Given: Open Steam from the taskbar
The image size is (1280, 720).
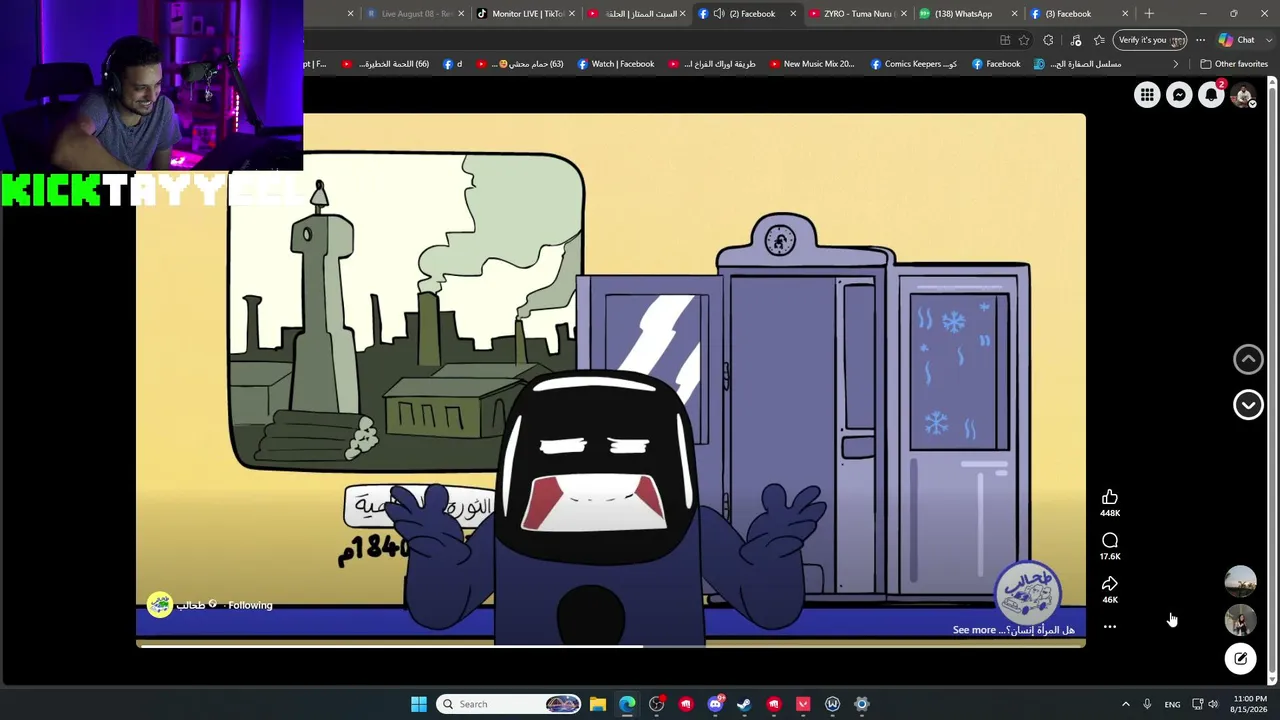Looking at the screenshot, I should [744, 704].
